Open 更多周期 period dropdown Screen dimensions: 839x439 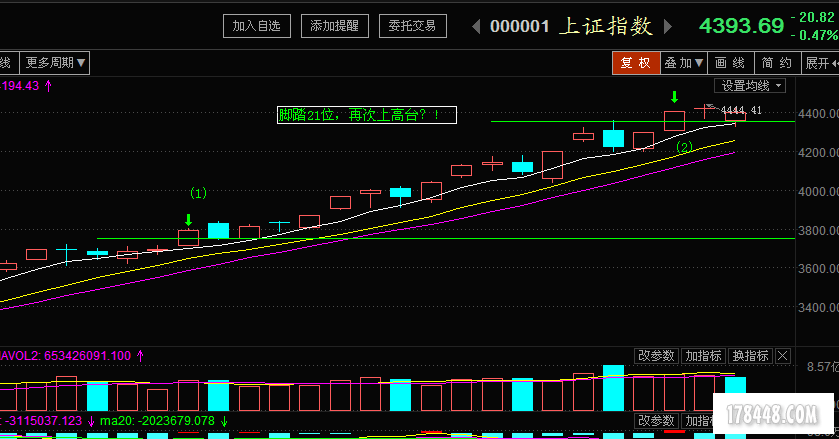point(56,63)
